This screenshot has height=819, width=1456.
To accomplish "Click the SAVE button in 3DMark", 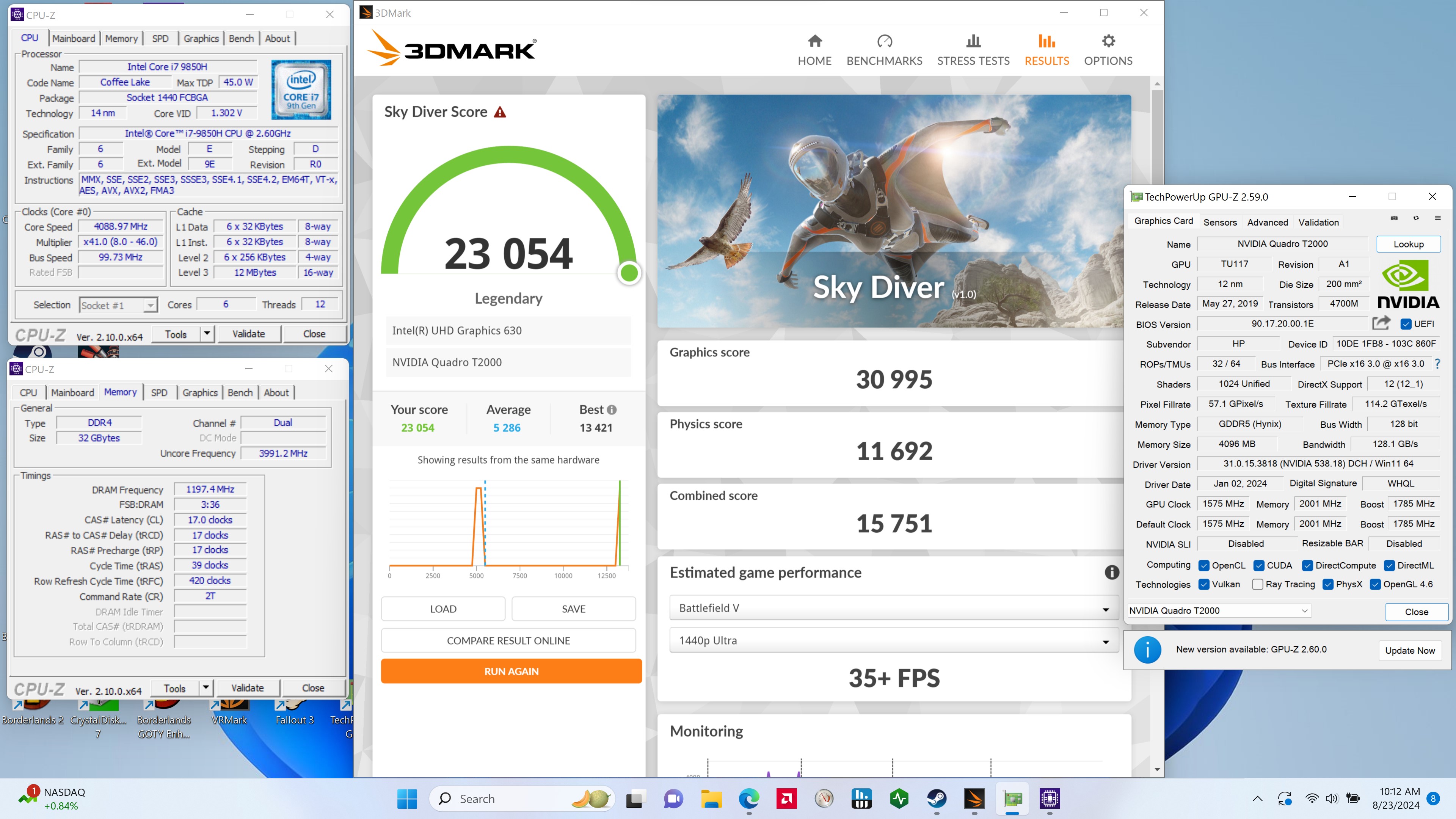I will tap(573, 609).
